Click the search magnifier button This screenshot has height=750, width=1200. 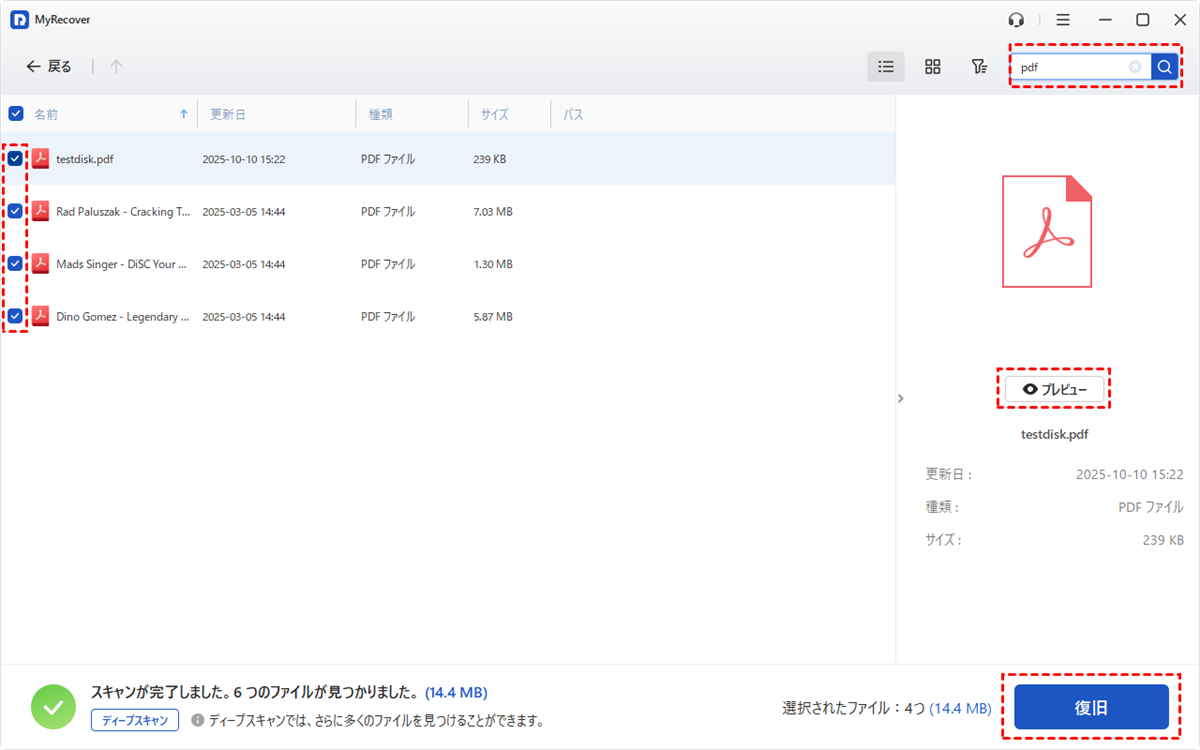(1164, 67)
